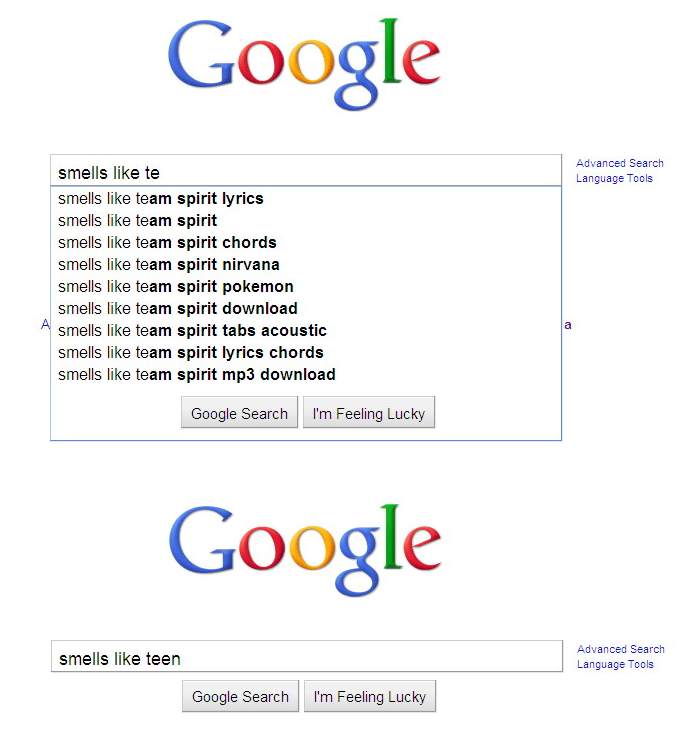Choose the 'smells like team spirit mp3 download' suggestion
680x734 pixels.
tap(197, 375)
